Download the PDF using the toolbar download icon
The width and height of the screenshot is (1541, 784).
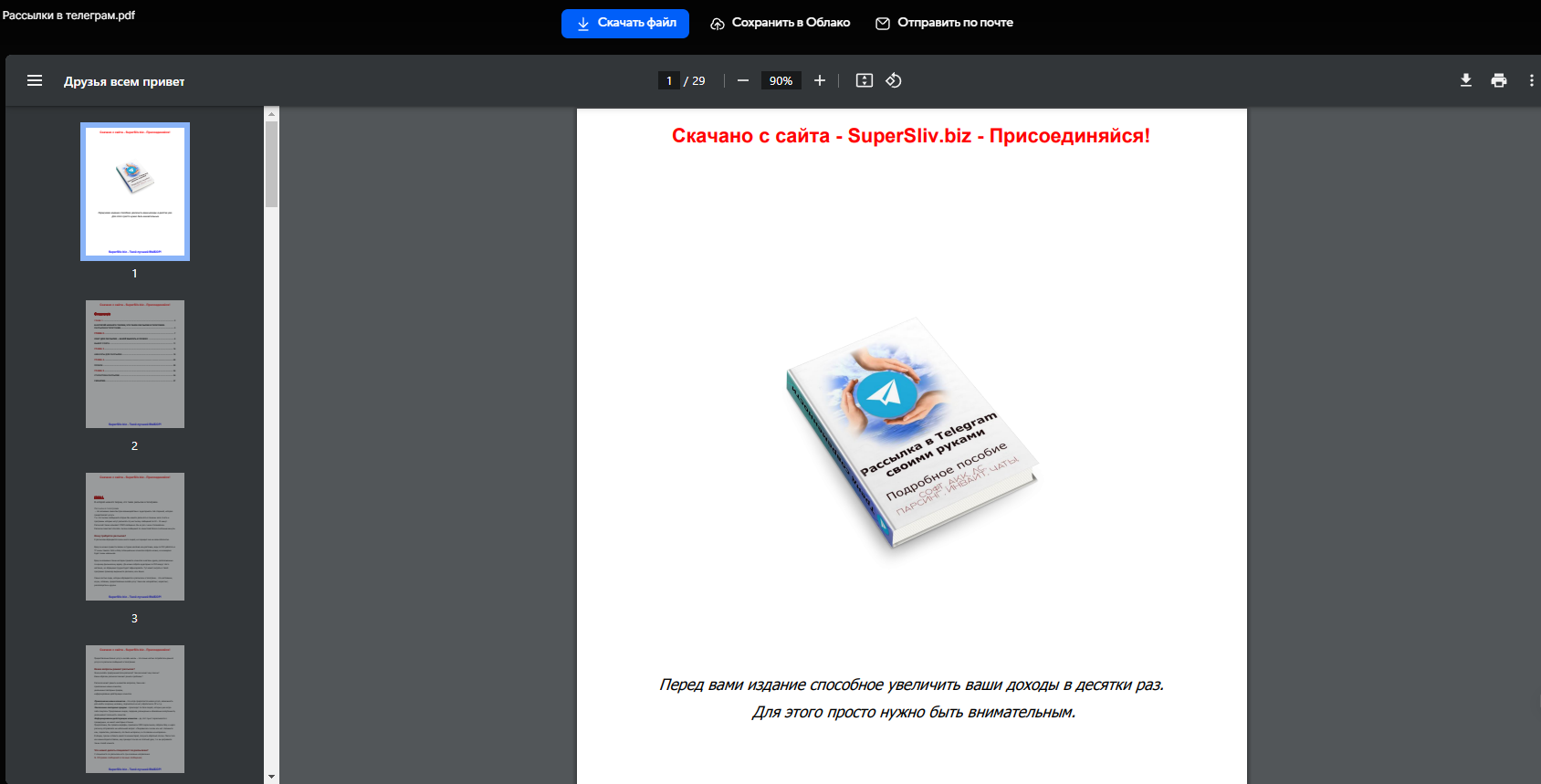click(x=1466, y=80)
